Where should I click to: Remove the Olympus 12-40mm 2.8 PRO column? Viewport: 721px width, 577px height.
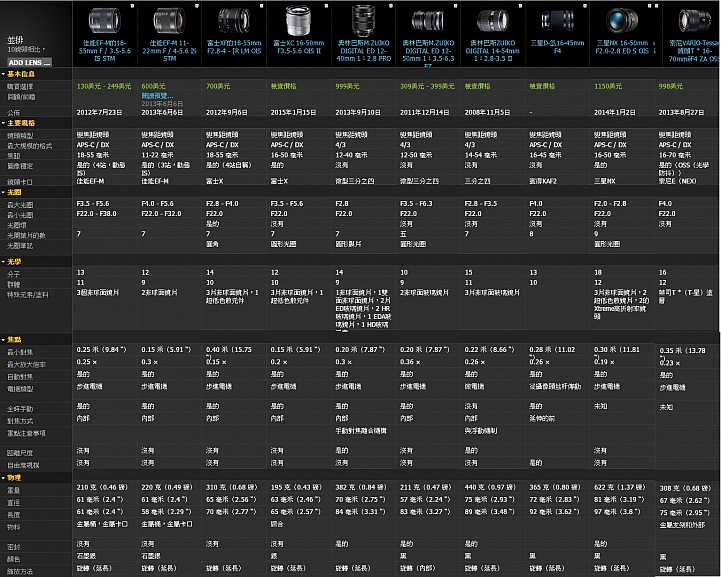(x=391, y=6)
